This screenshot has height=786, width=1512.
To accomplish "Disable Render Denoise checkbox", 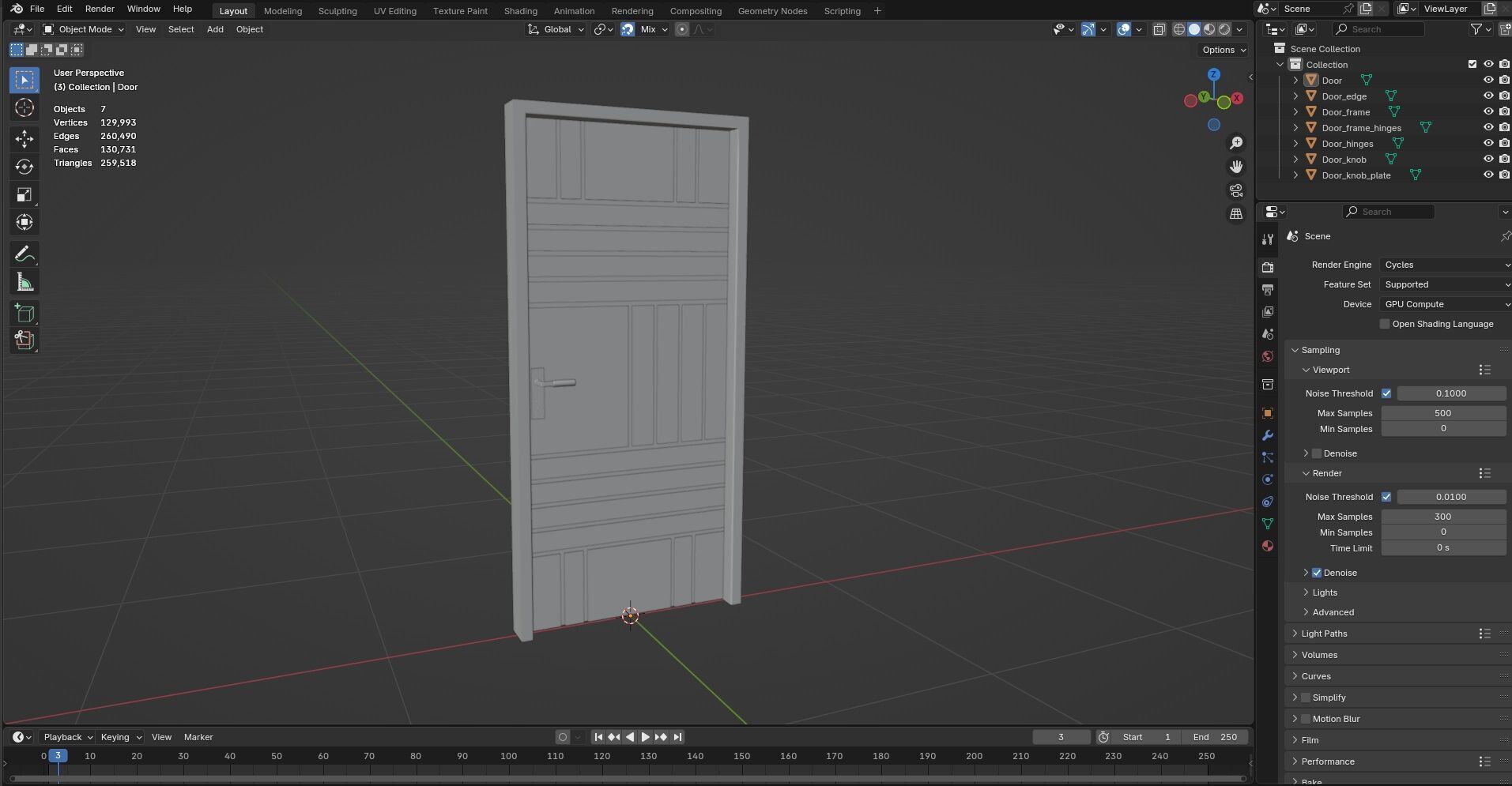I will [x=1317, y=573].
